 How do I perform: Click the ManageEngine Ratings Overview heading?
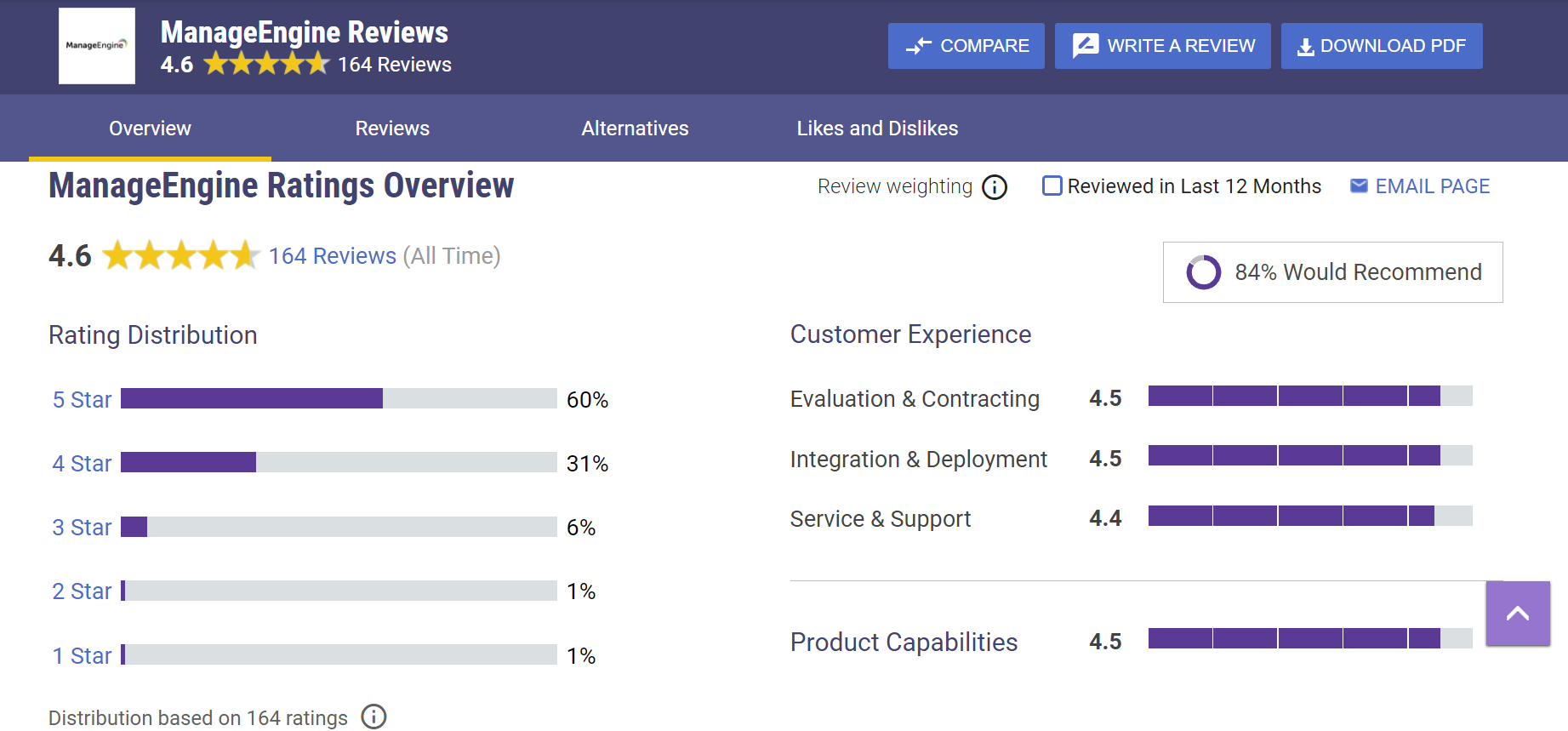[x=282, y=186]
